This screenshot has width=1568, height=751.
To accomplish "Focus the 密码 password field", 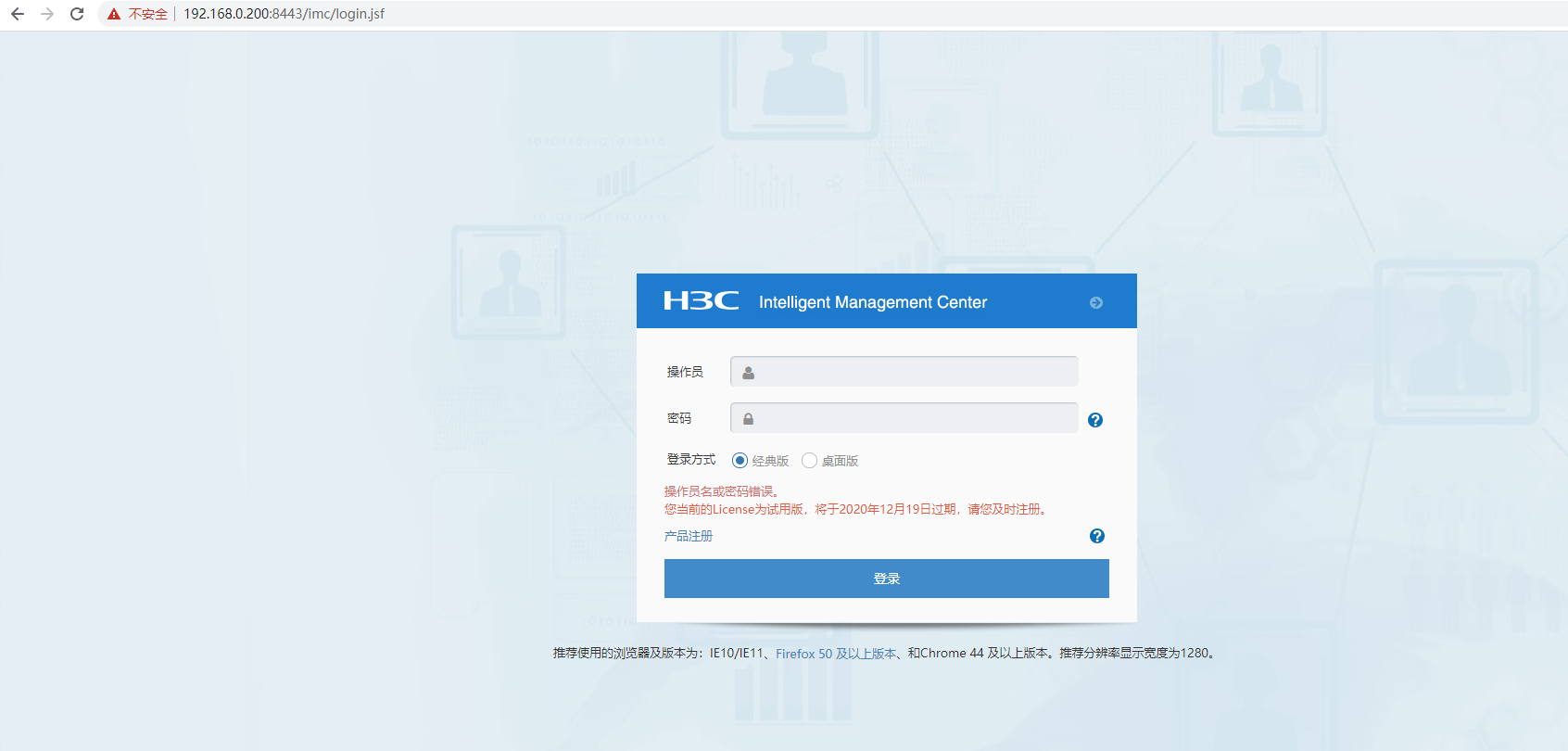I will (904, 418).
